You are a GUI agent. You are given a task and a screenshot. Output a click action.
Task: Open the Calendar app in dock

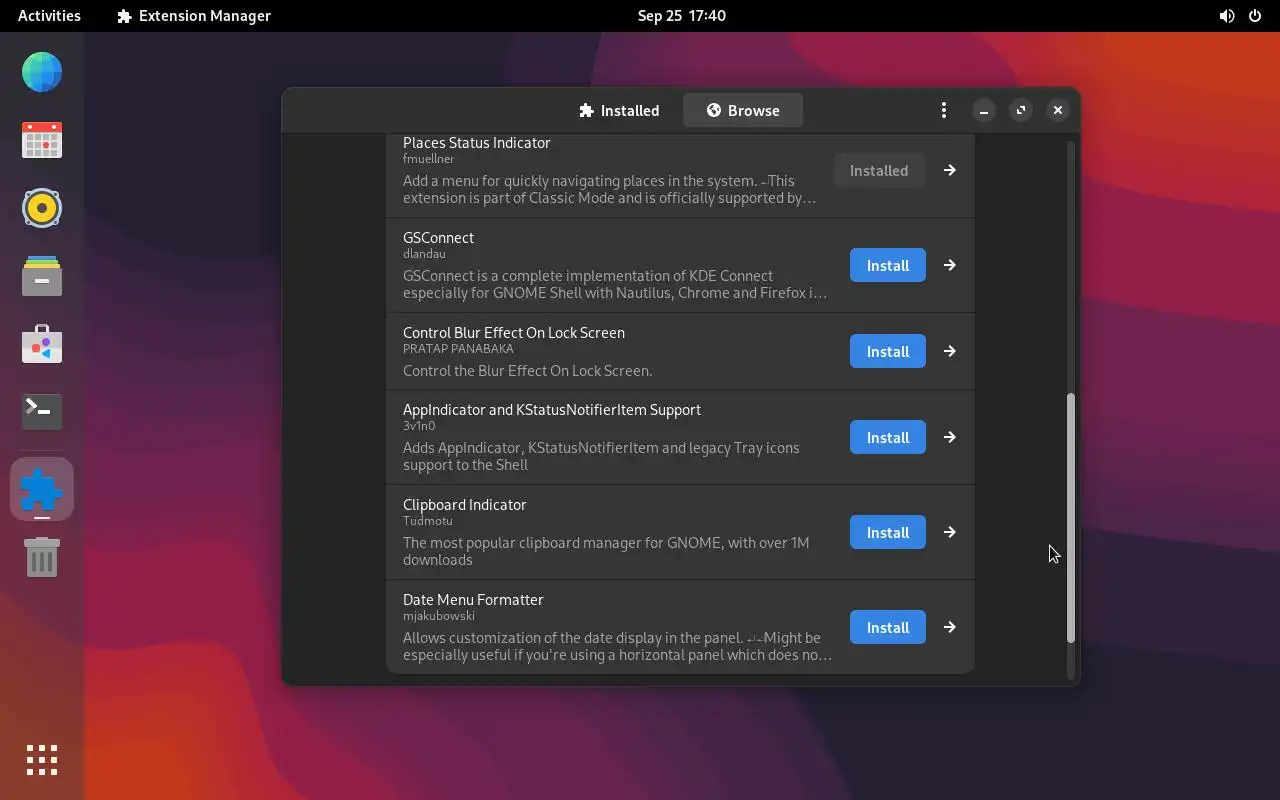pos(42,140)
